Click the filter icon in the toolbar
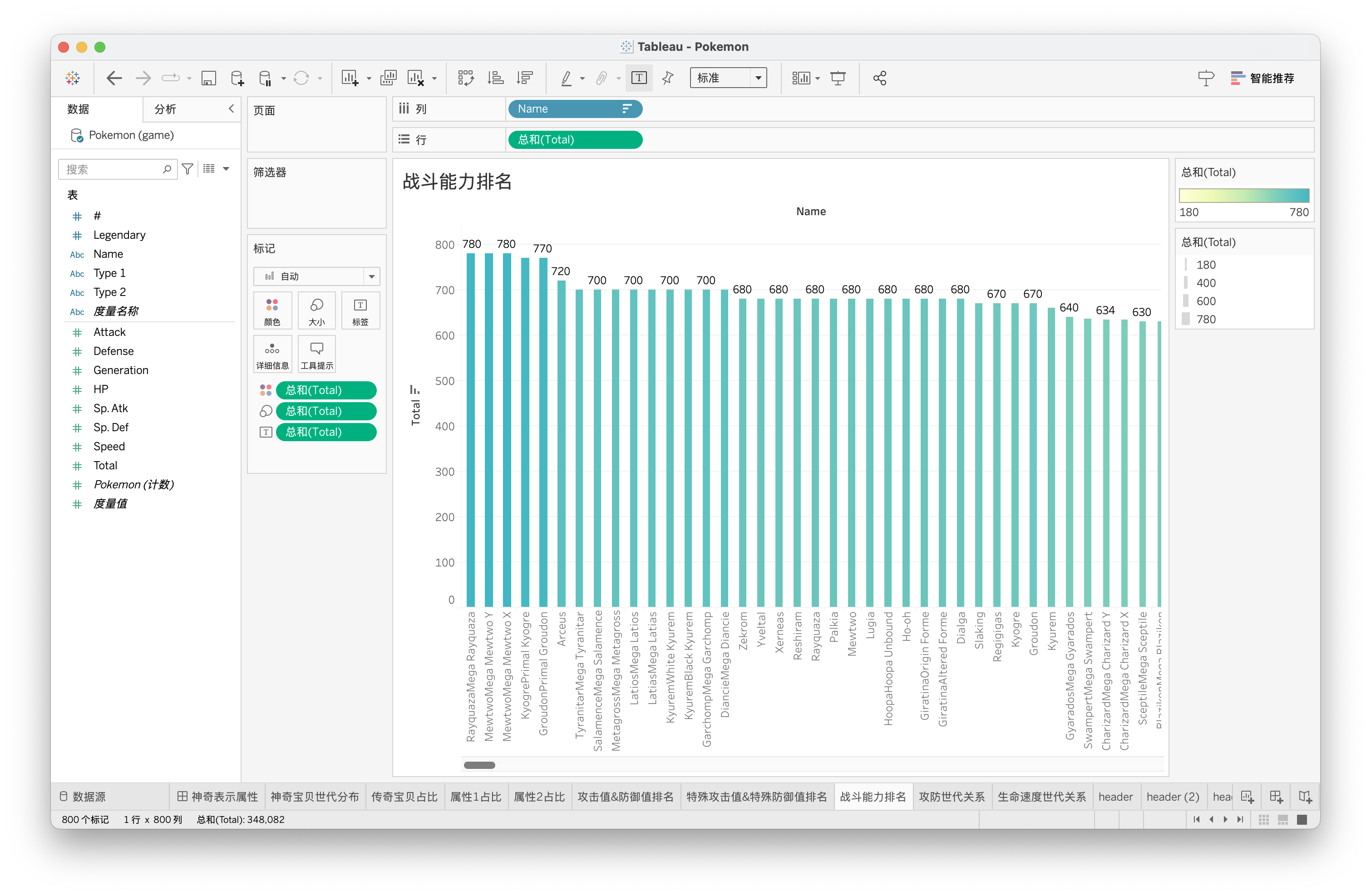Image resolution: width=1371 pixels, height=896 pixels. (188, 167)
